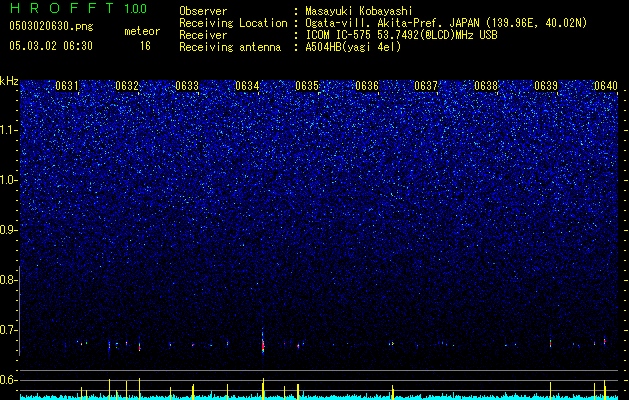Viewport: 629px width, 400px height.
Task: Click the 0631 time marker
Action: pyautogui.click(x=67, y=86)
